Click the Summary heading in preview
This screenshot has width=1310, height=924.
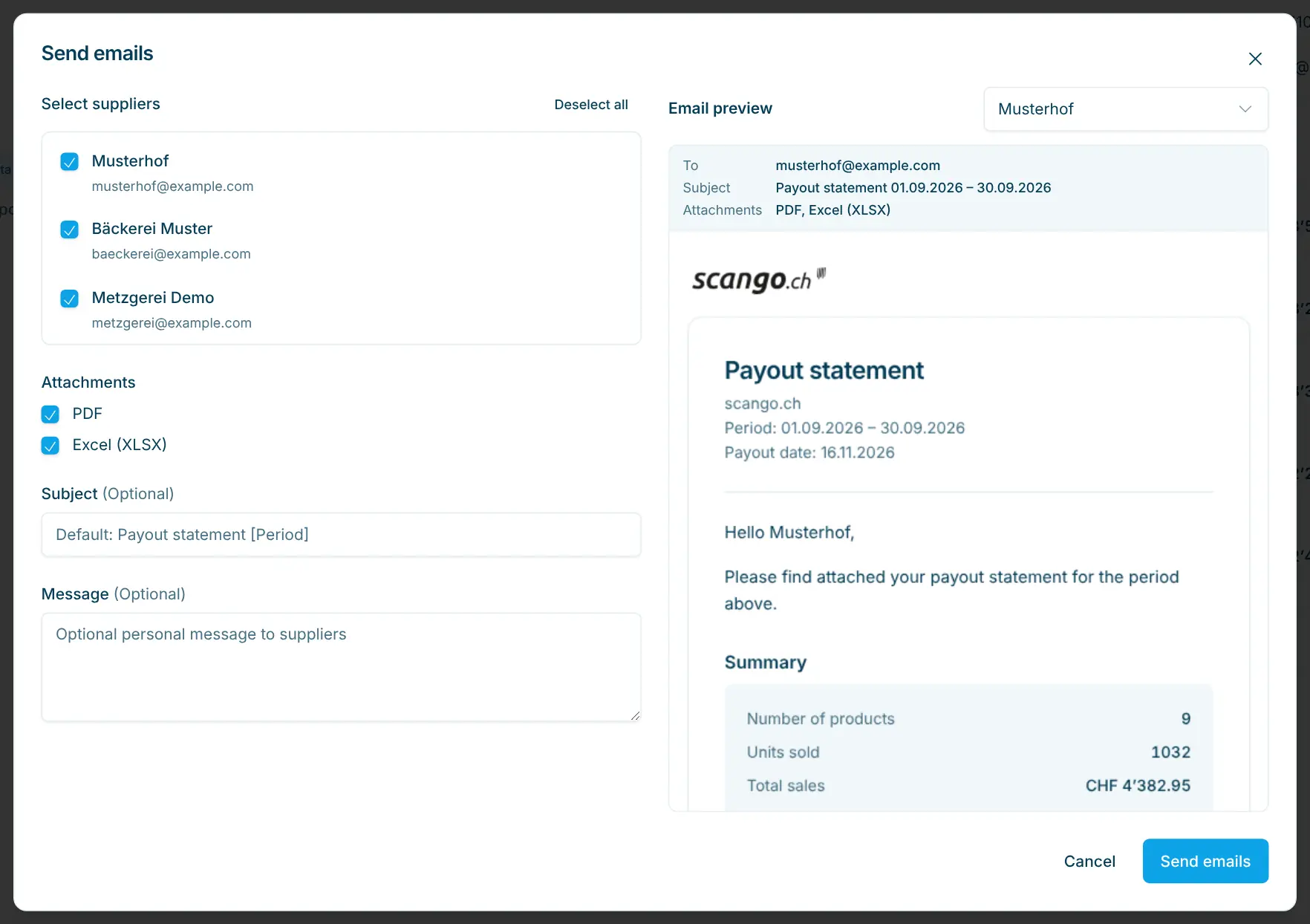click(766, 663)
